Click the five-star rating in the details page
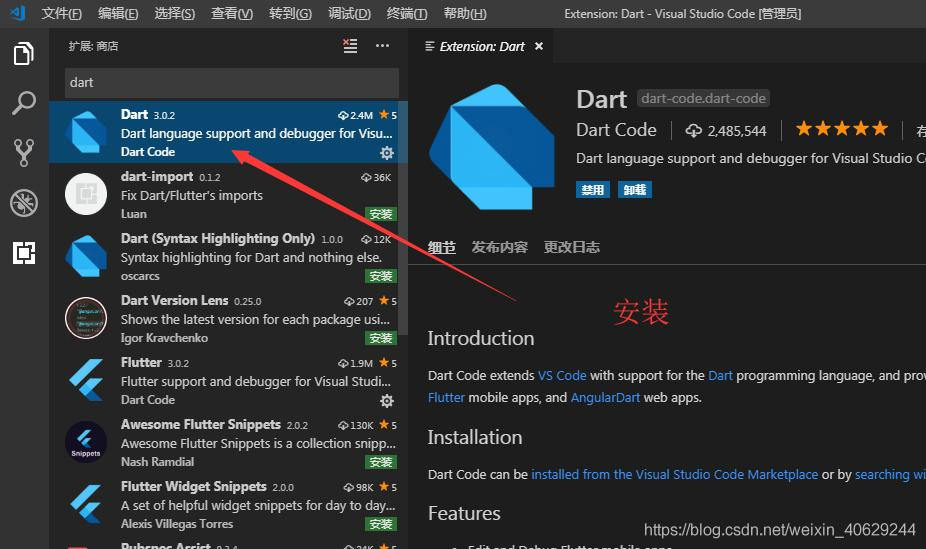Image resolution: width=926 pixels, height=549 pixels. pos(842,129)
